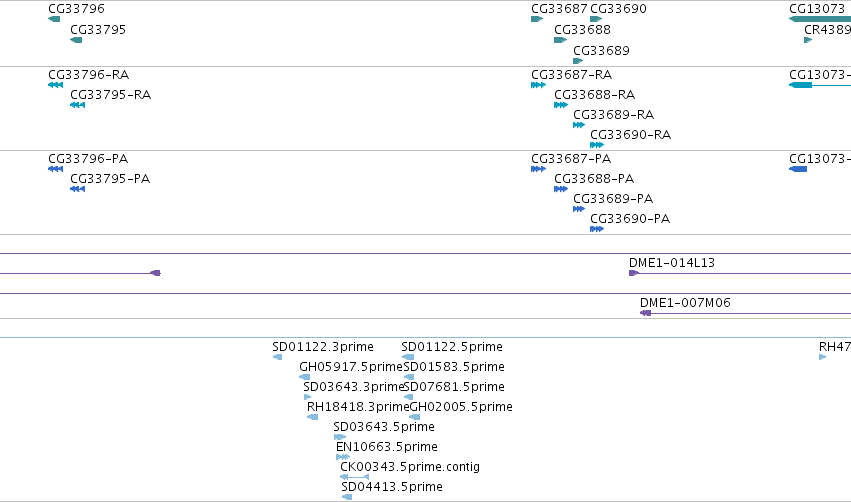The image size is (851, 502).
Task: Select the DME1-014L13 BAC clone arrow
Action: point(633,273)
